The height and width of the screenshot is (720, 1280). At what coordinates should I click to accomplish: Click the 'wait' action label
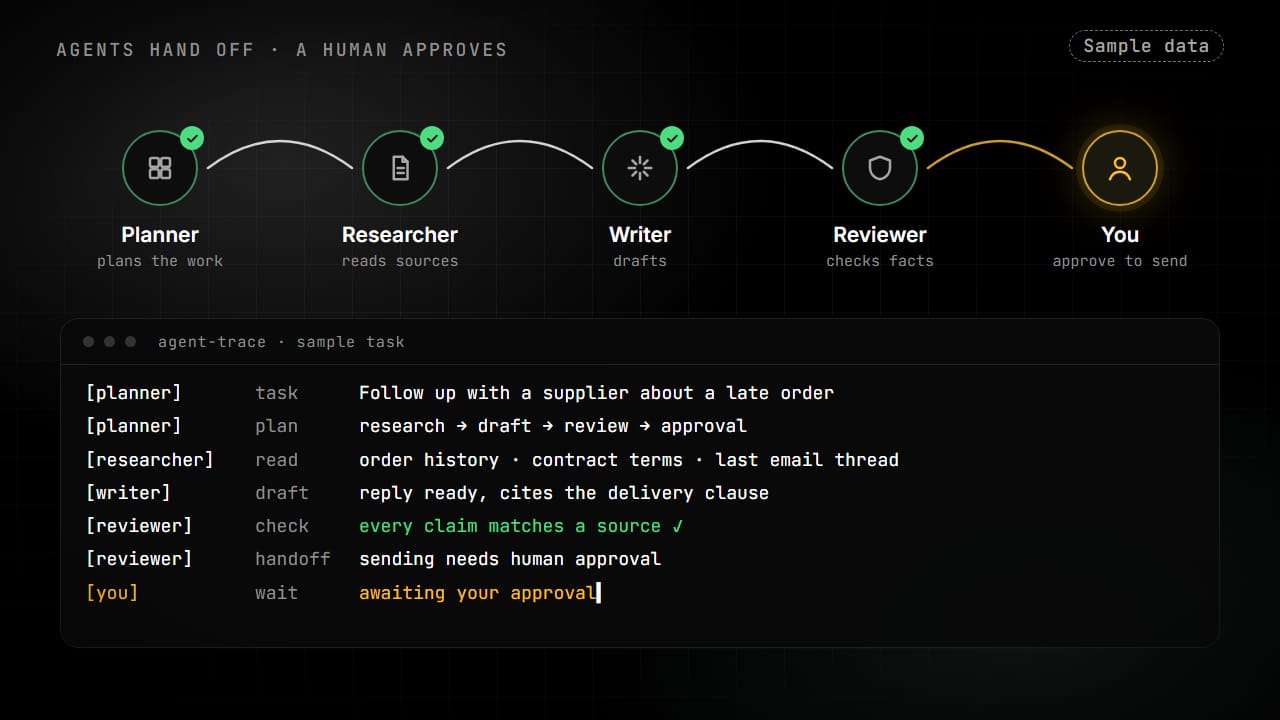coord(277,593)
